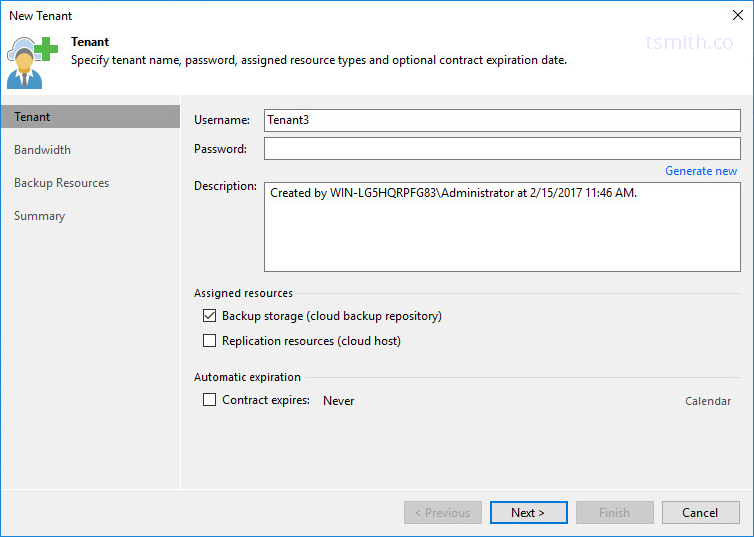754x537 pixels.
Task: Go to the Bandwidth step
Action: (42, 150)
